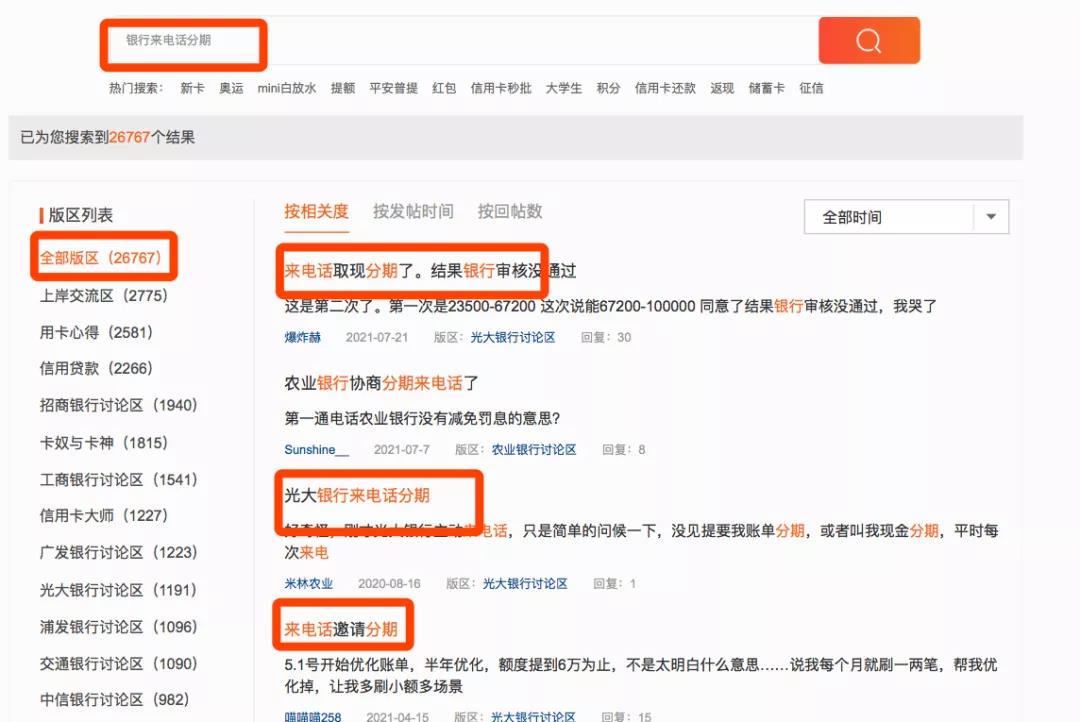The height and width of the screenshot is (722, 1080).
Task: Filter by 上岸交流区 (2775)
Action: coord(103,296)
